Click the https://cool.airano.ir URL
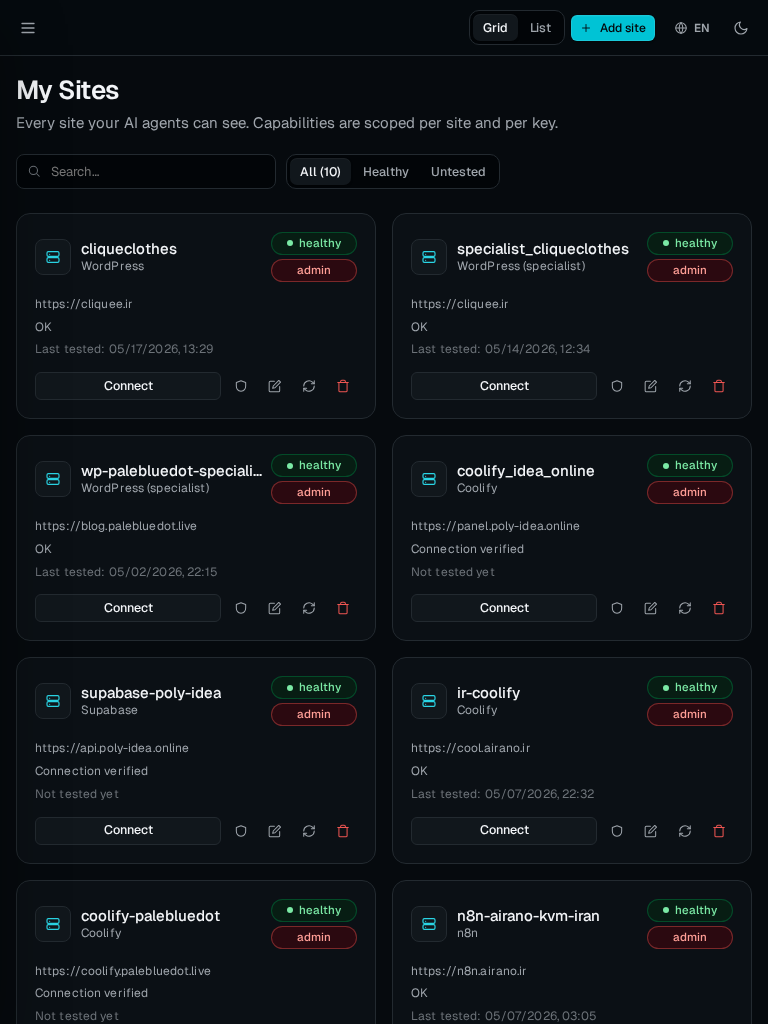 coord(470,748)
